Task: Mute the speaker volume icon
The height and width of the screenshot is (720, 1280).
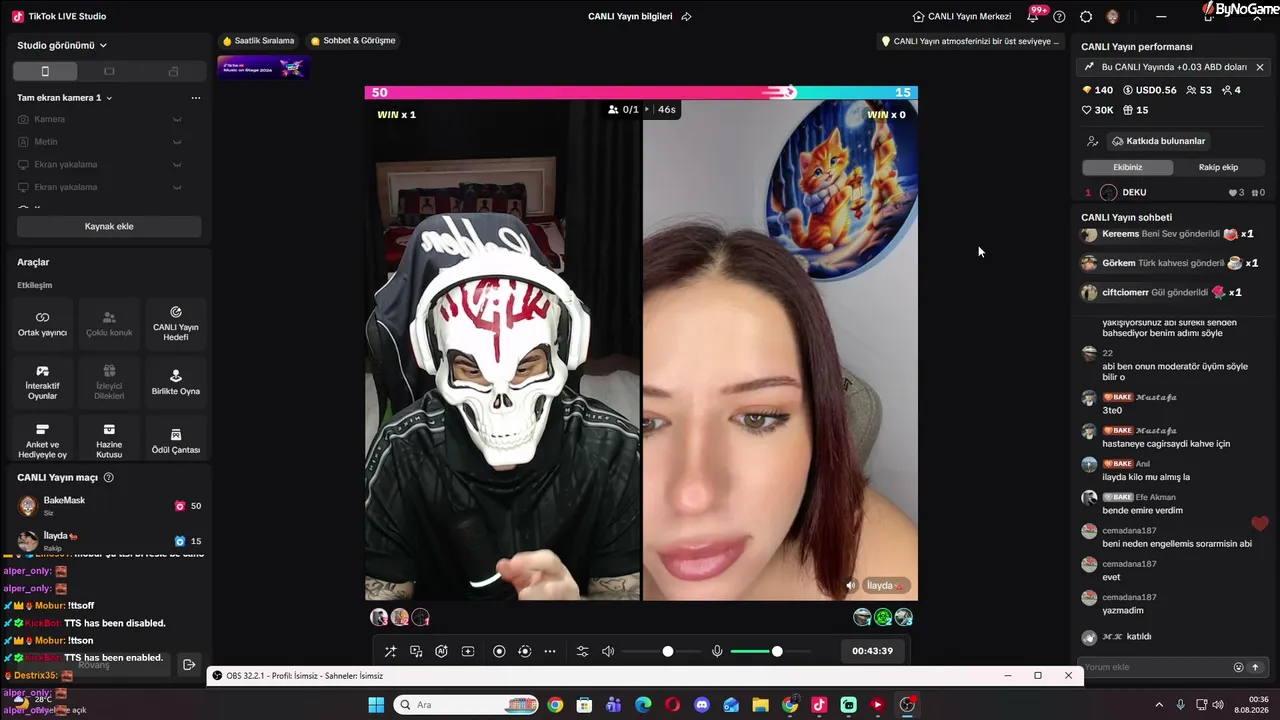Action: pyautogui.click(x=608, y=651)
